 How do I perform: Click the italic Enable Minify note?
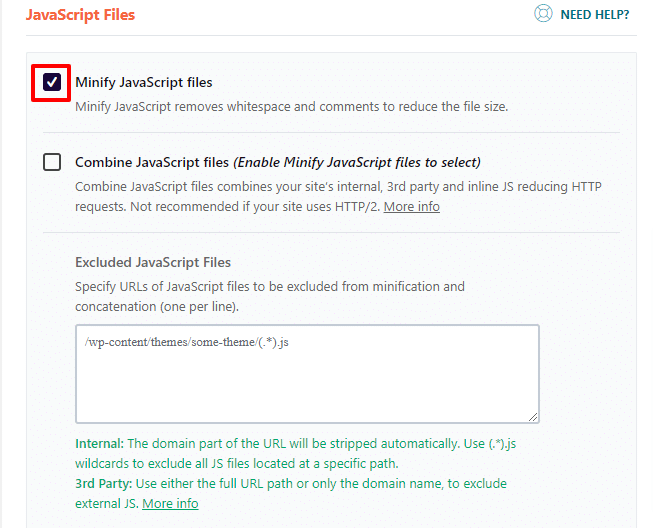coord(357,162)
